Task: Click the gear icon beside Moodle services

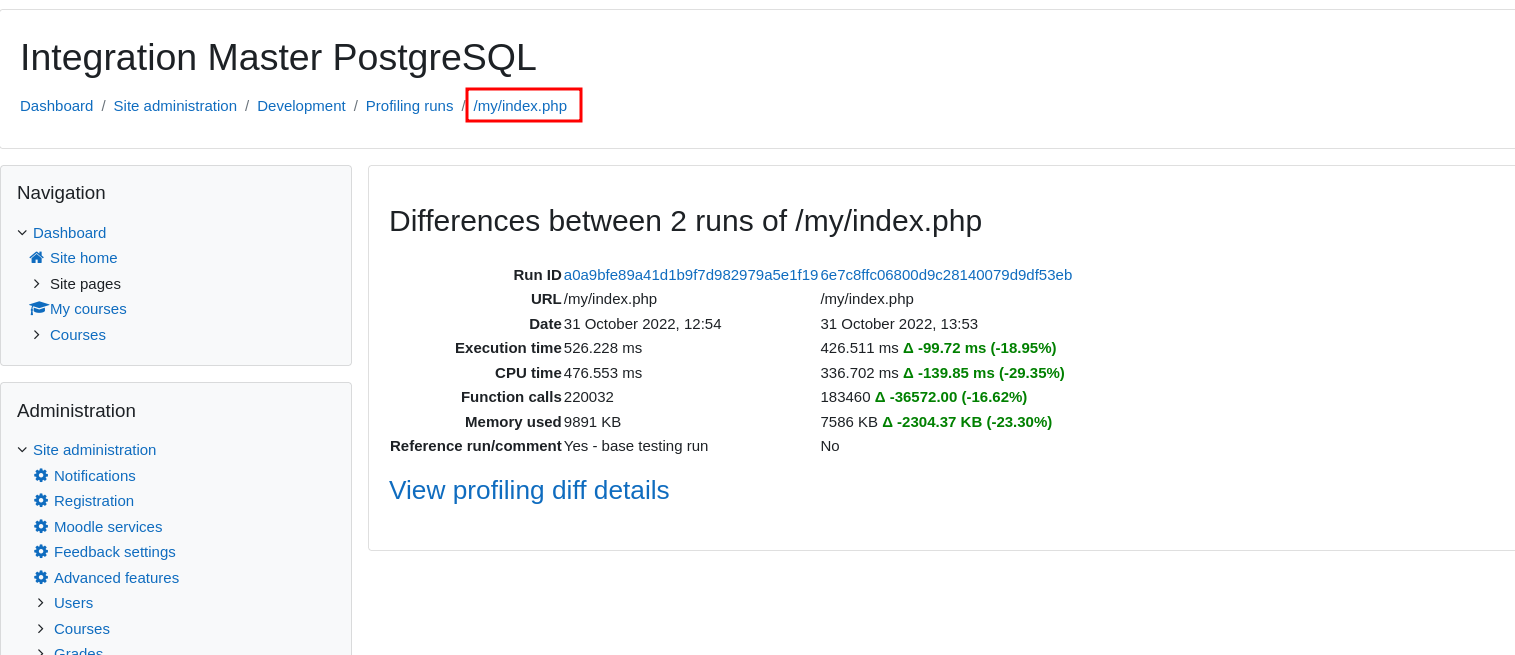Action: [41, 527]
